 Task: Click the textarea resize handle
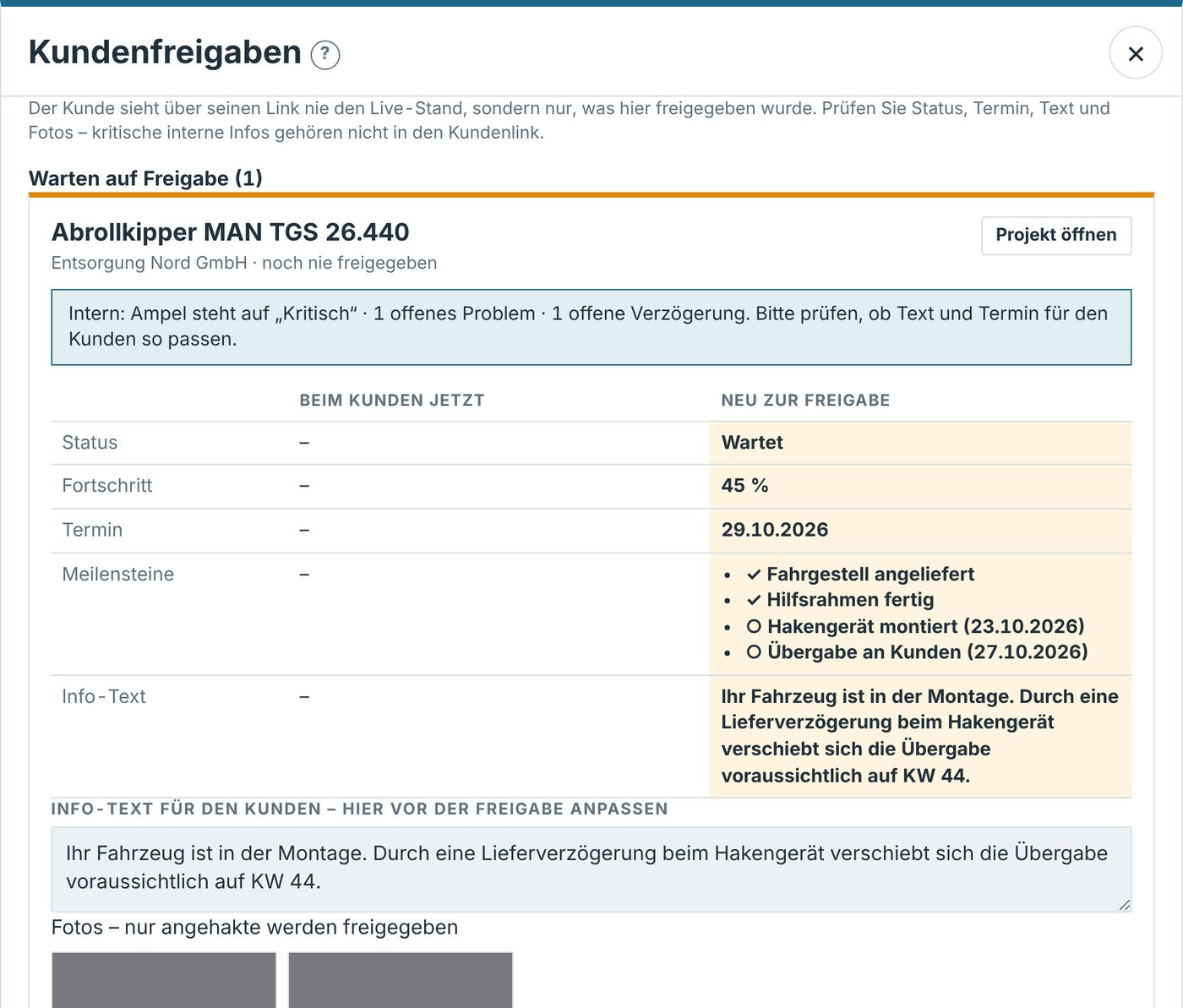coord(1124,904)
